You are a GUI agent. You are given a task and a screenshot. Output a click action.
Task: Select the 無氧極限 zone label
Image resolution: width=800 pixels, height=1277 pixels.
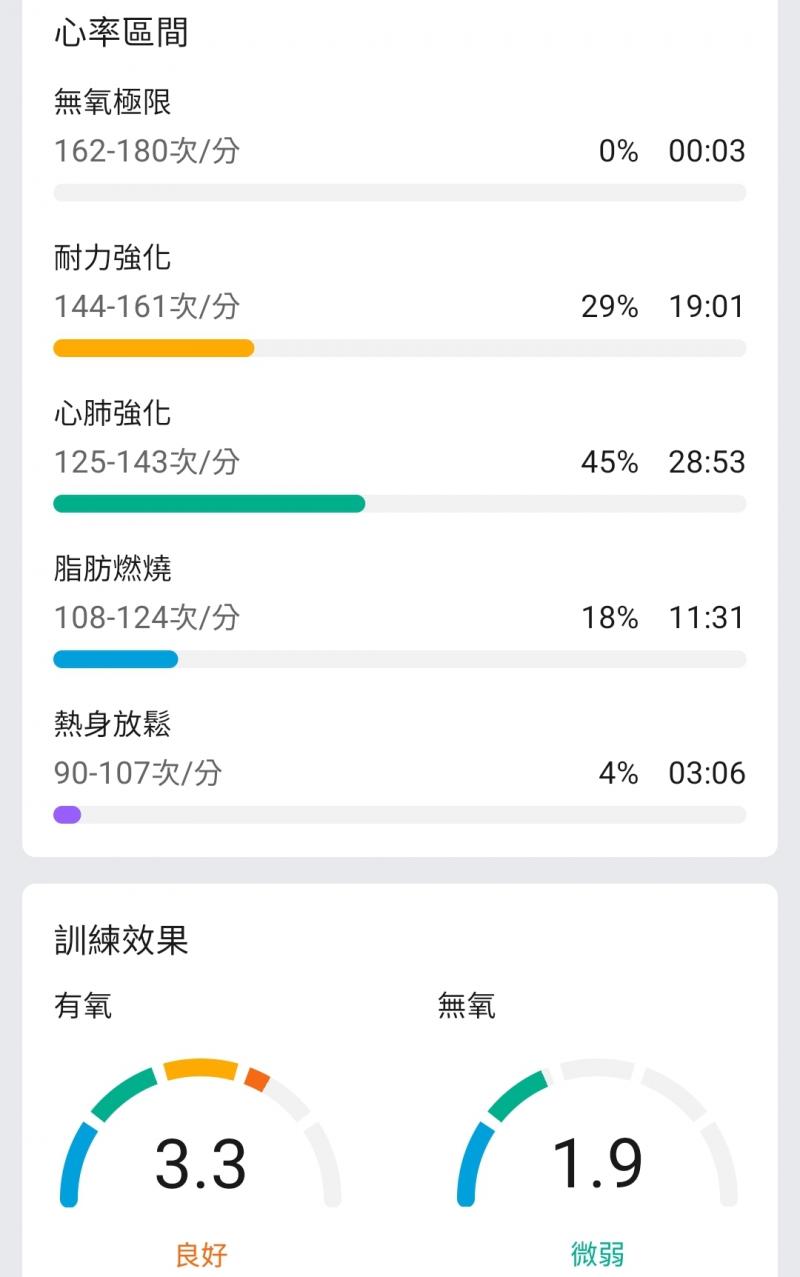113,102
